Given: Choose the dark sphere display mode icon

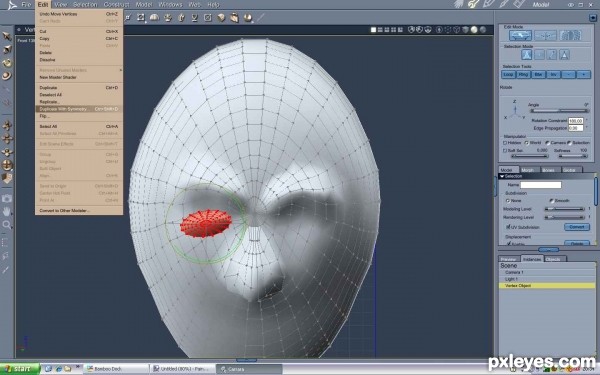Looking at the screenshot, I should click(x=483, y=29).
